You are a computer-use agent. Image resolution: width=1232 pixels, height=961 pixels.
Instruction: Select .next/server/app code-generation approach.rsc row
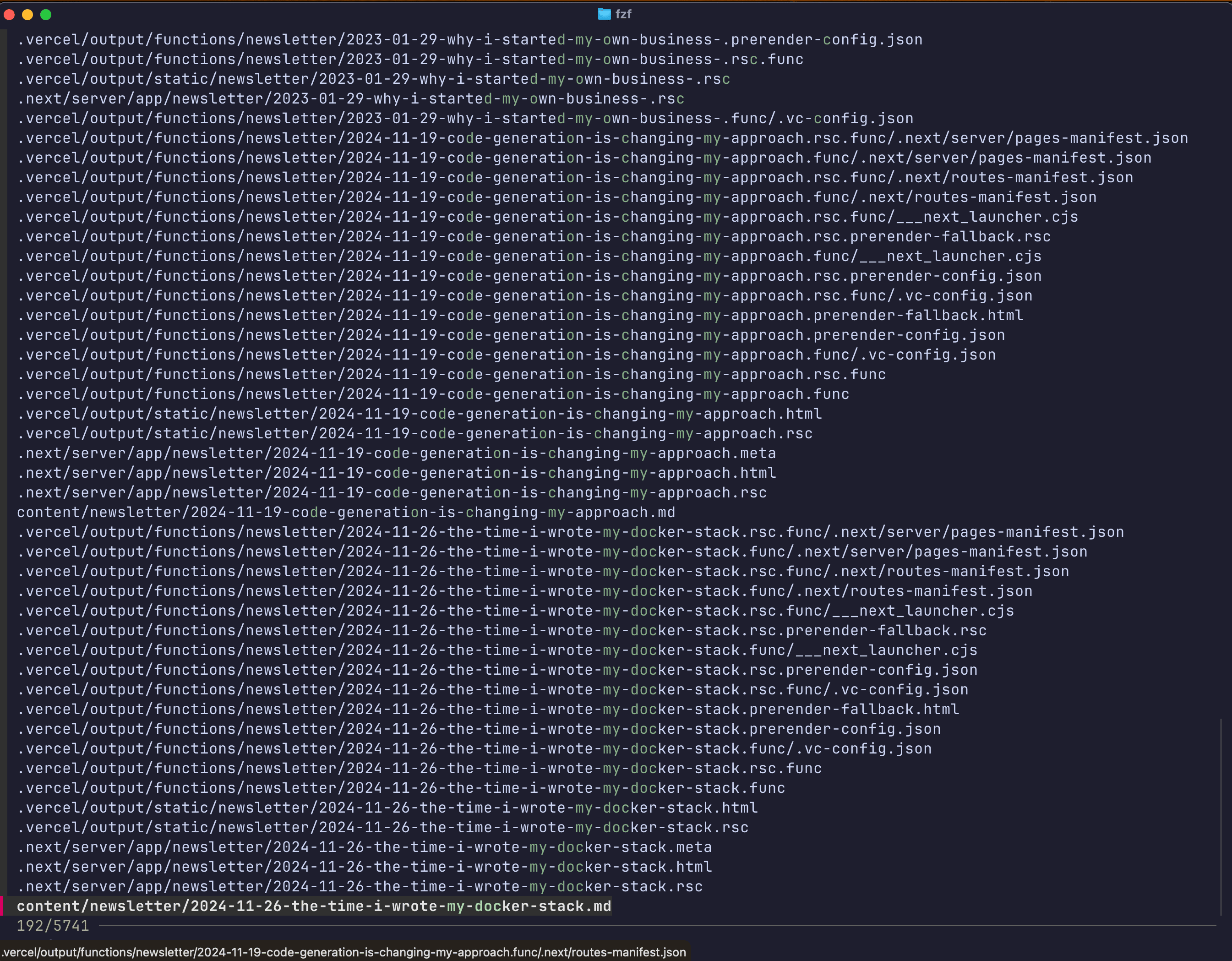(x=392, y=492)
